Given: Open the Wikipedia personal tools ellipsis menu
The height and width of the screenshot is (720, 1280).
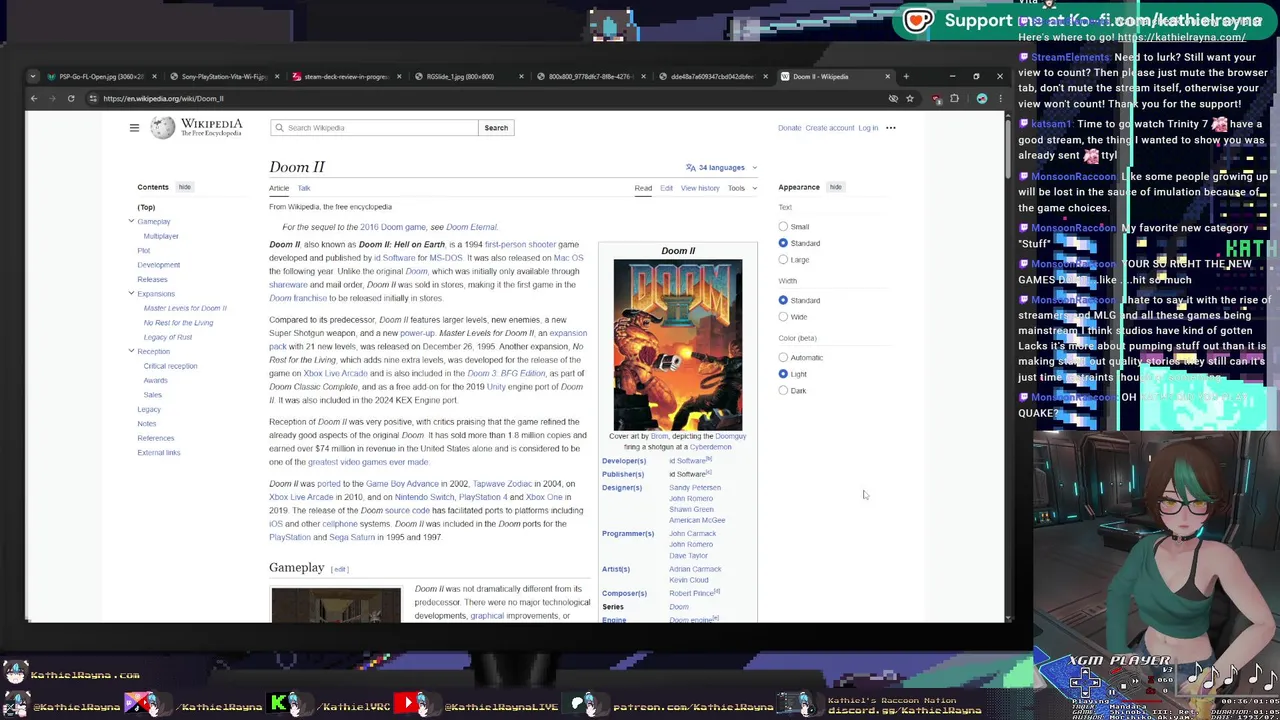Looking at the screenshot, I should 891,128.
